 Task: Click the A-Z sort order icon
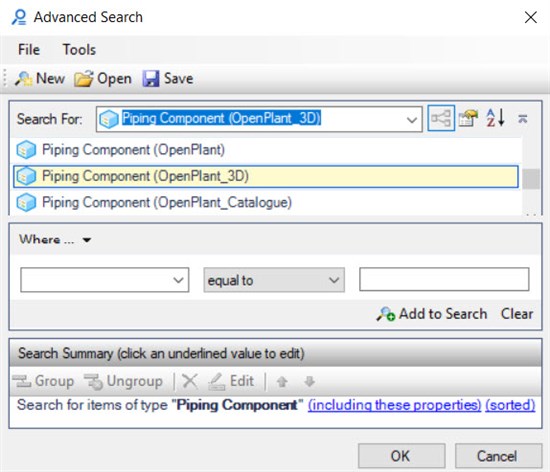495,118
